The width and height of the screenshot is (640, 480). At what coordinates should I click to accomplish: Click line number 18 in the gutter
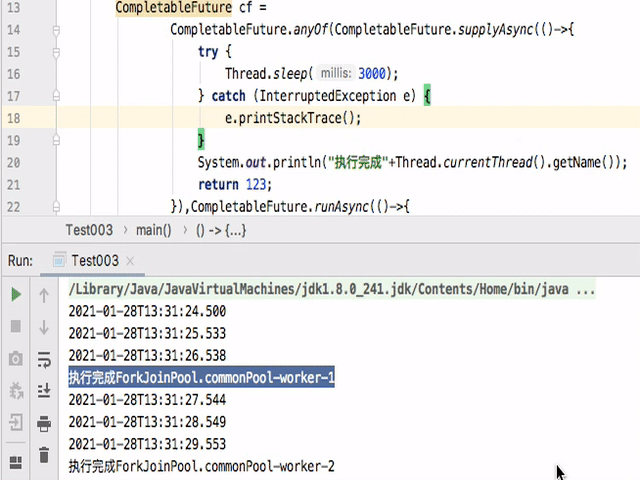point(13,118)
